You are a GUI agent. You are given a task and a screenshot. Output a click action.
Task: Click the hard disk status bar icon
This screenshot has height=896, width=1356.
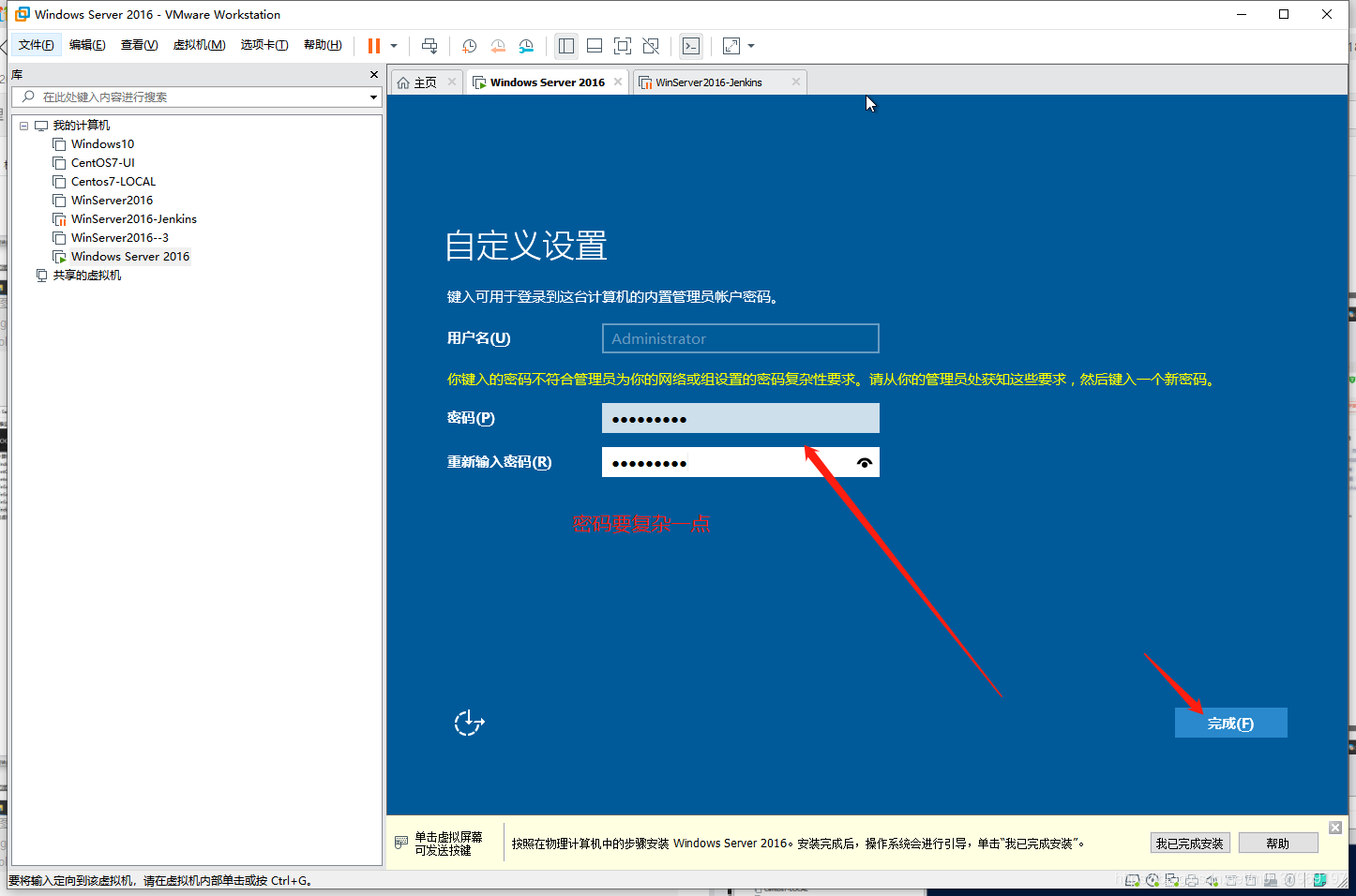[1133, 880]
